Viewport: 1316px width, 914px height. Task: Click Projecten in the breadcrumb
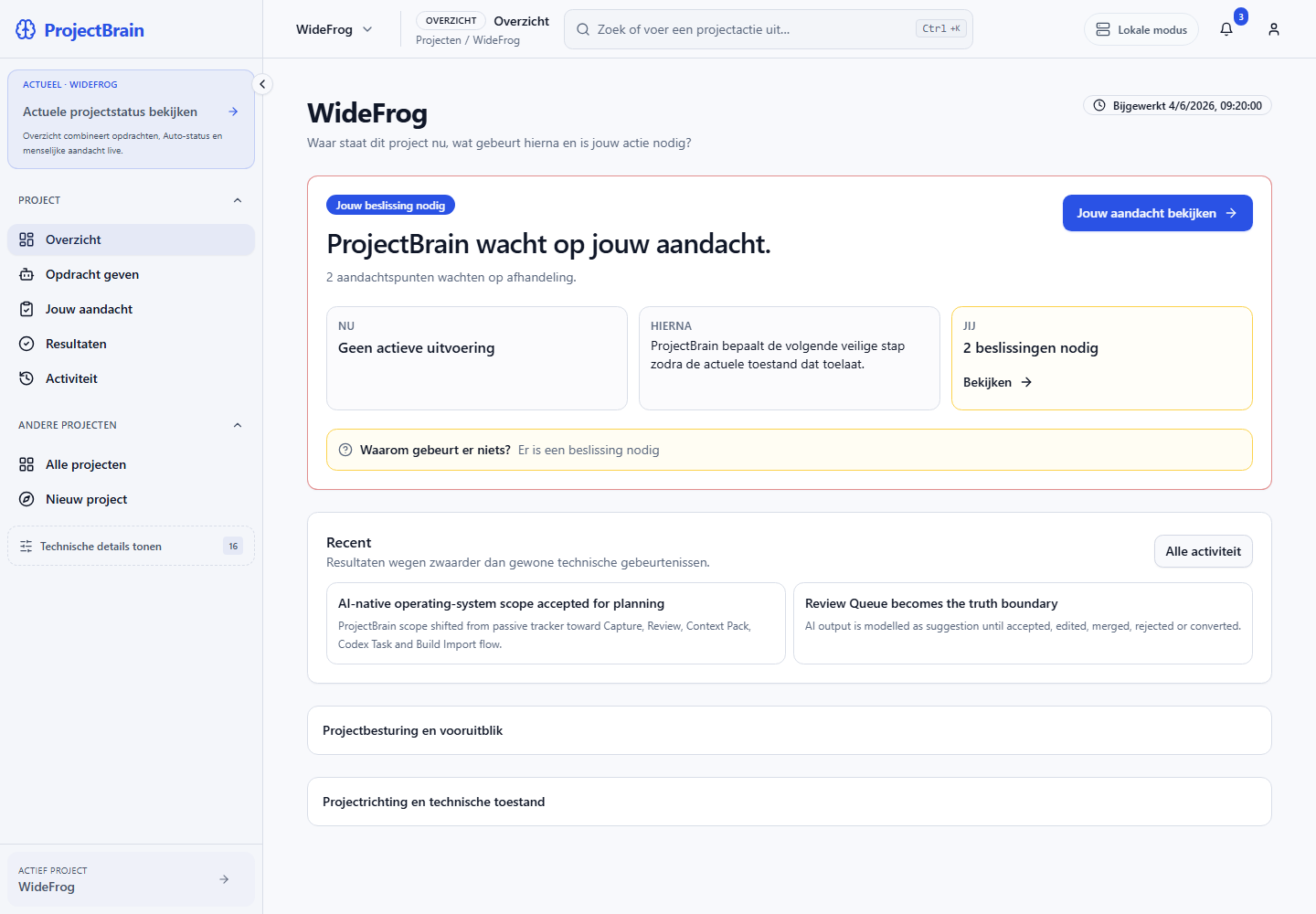[439, 40]
